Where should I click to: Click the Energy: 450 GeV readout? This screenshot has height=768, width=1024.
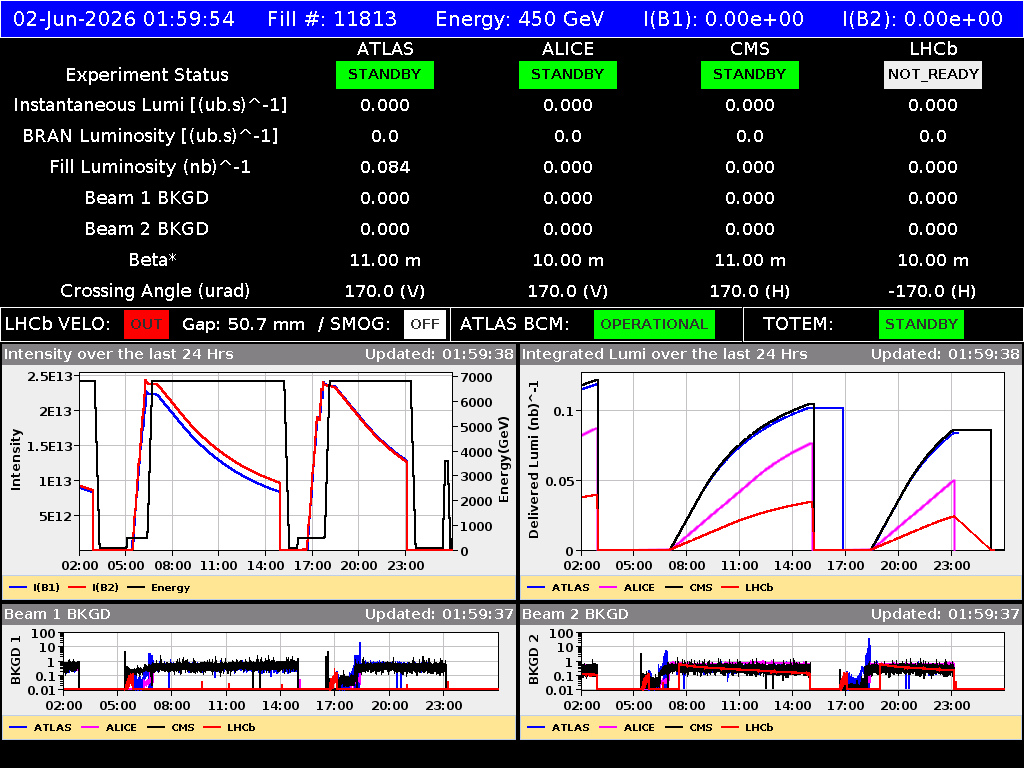tap(520, 19)
